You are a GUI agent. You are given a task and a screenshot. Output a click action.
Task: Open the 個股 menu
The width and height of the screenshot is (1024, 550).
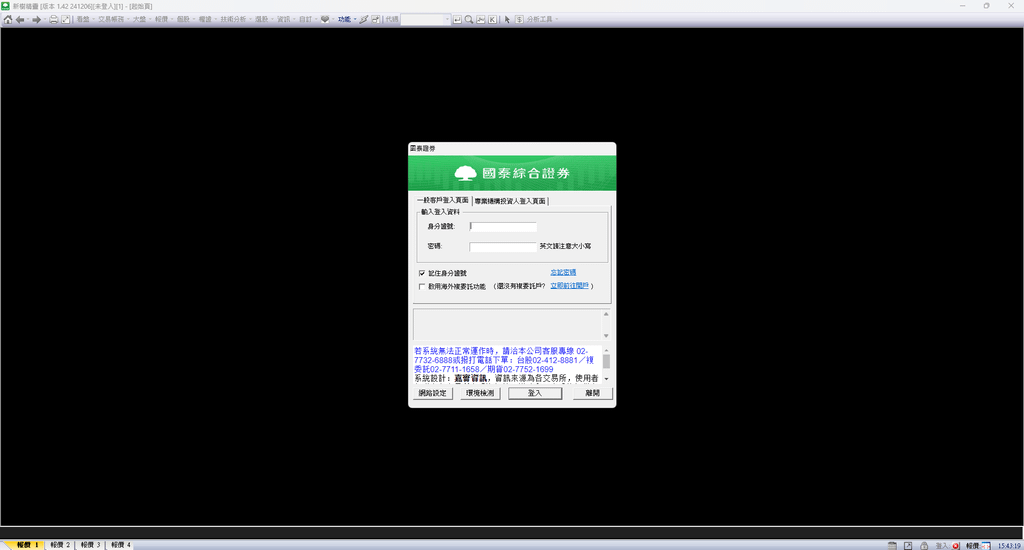(183, 20)
